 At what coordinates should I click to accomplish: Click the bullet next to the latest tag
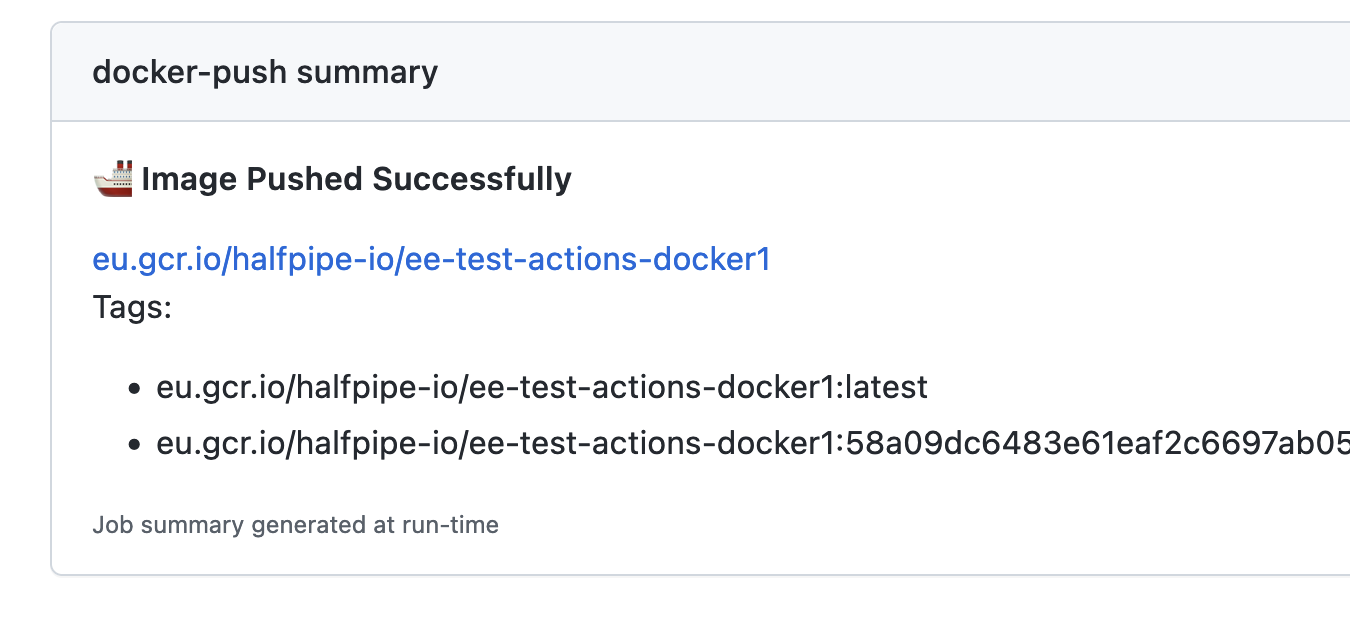(133, 387)
